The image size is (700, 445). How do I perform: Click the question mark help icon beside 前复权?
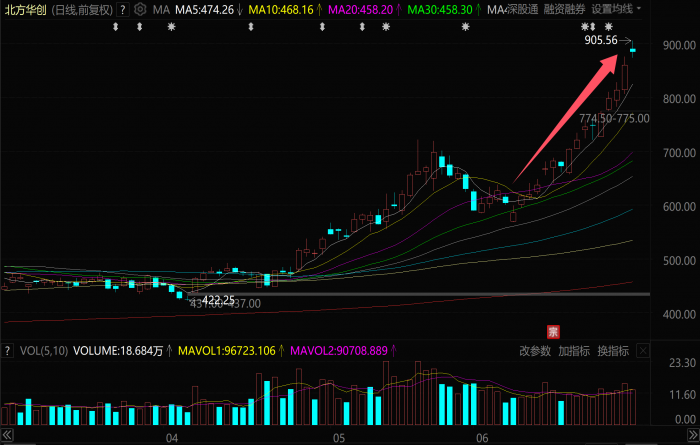(123, 9)
